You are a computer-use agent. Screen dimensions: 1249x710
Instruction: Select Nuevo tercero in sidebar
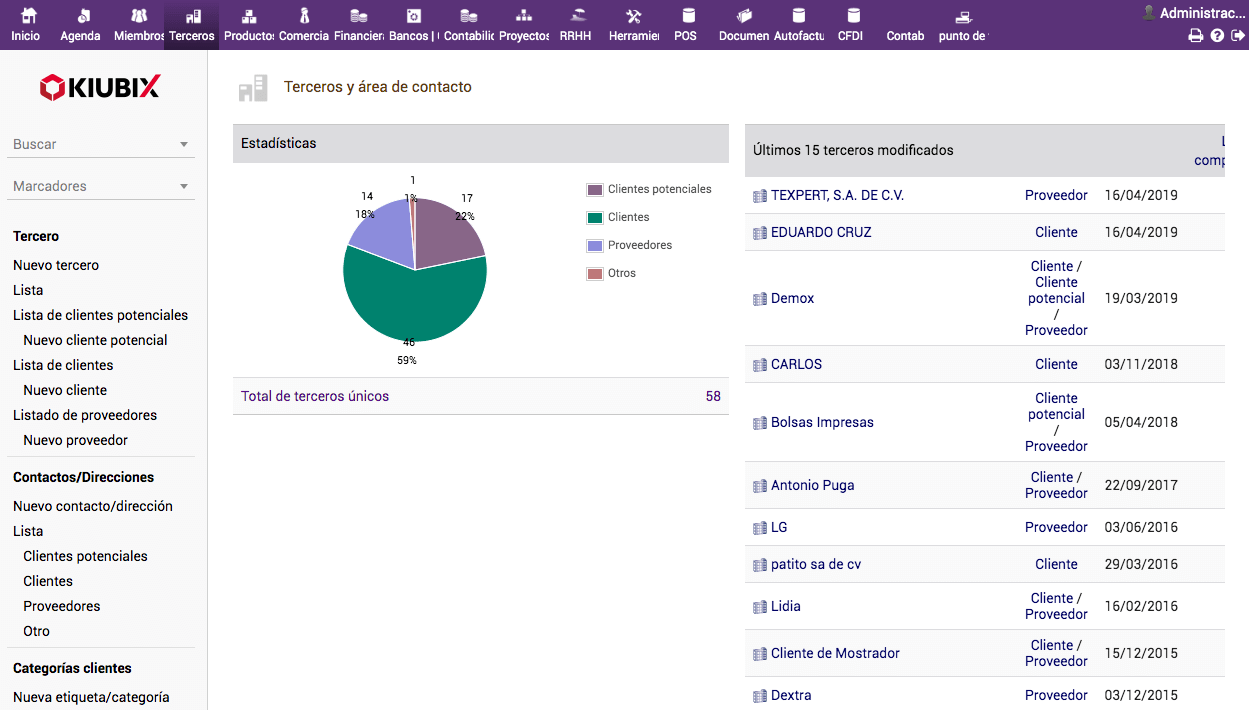[x=56, y=265]
